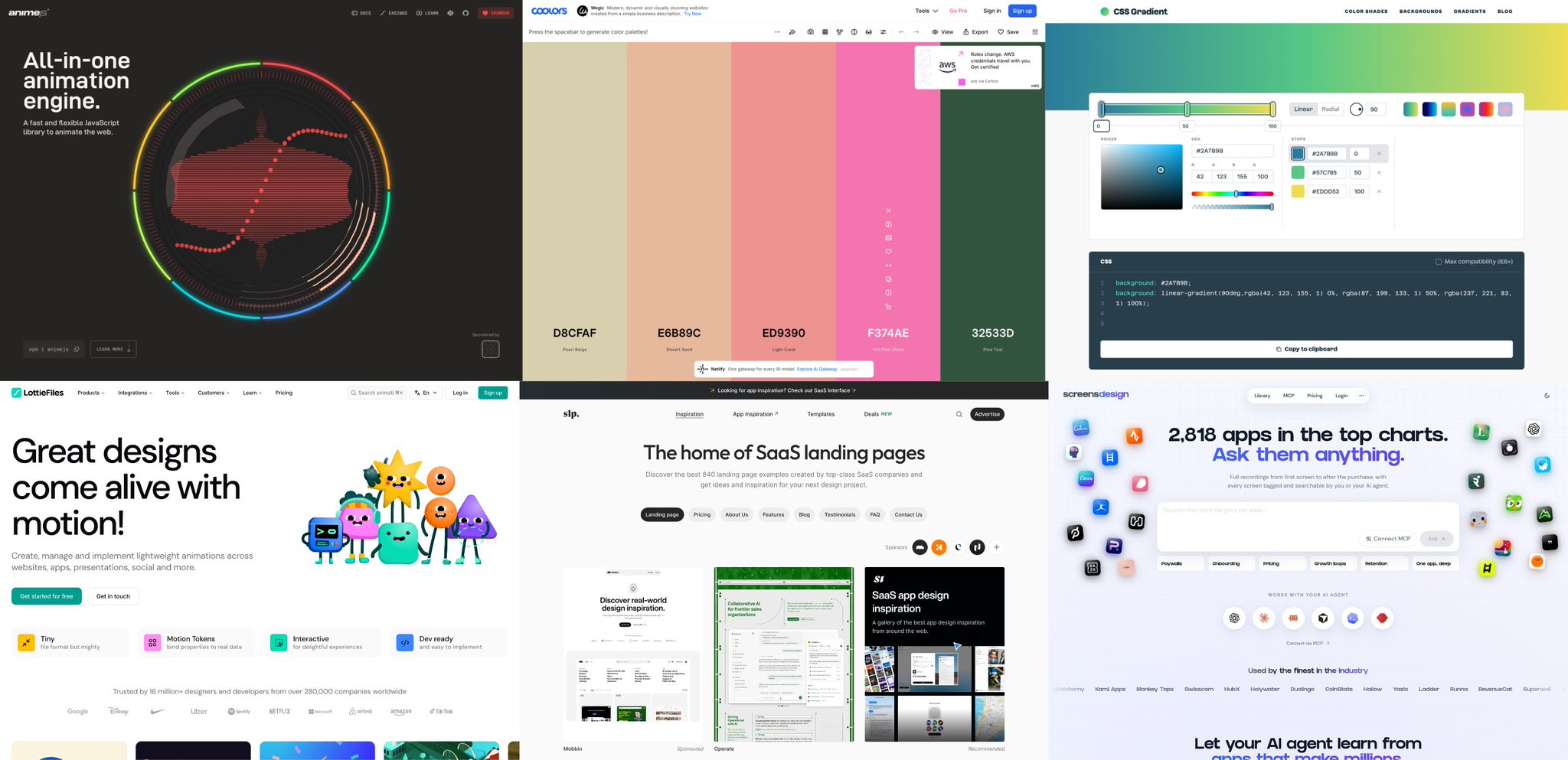1568x760 pixels.
Task: Expand the Integrations menu in LottieFiles
Action: 135,393
